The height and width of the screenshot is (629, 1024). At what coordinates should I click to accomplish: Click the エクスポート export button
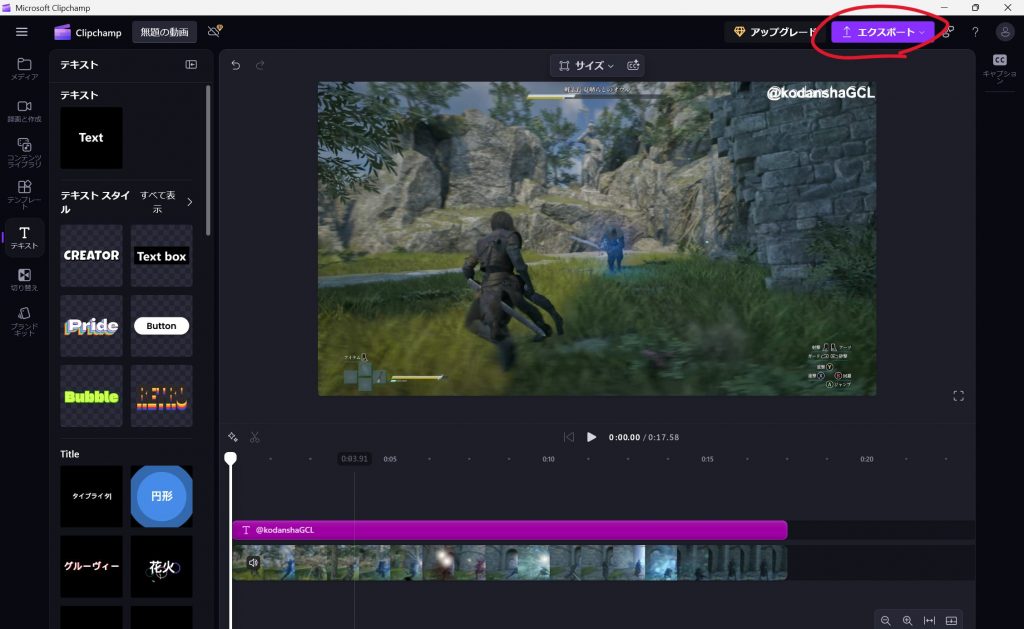pyautogui.click(x=882, y=32)
